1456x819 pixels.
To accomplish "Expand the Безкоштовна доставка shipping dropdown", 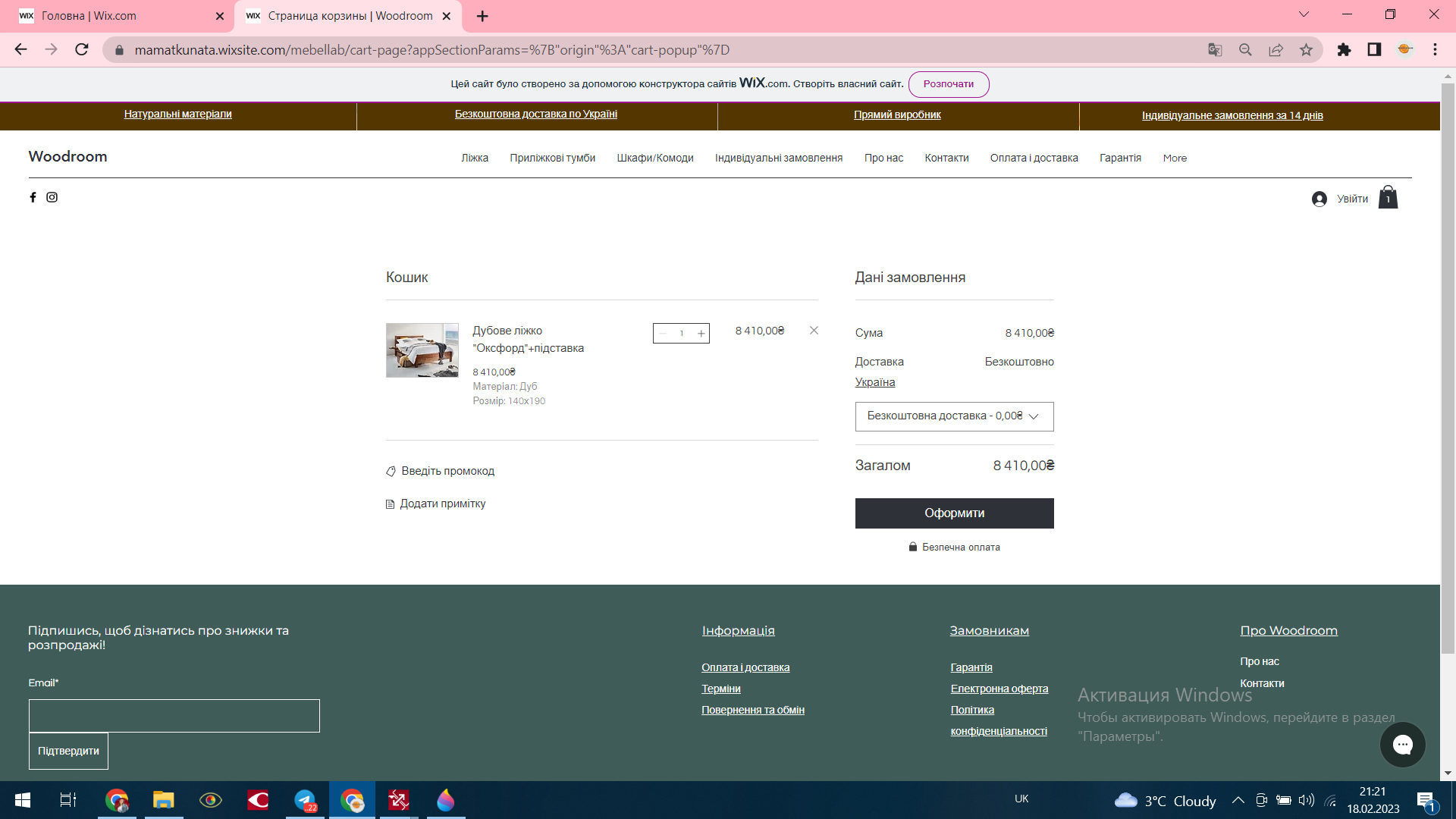I will [x=954, y=416].
